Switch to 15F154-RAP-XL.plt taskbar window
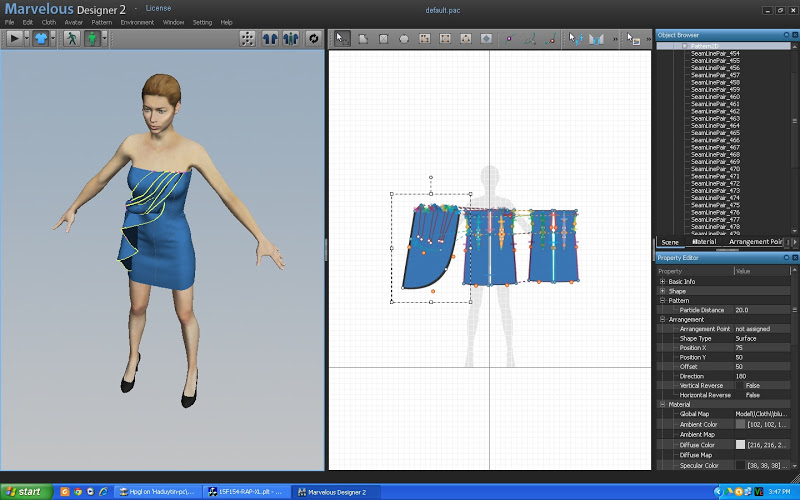This screenshot has width=800, height=500. point(247,492)
